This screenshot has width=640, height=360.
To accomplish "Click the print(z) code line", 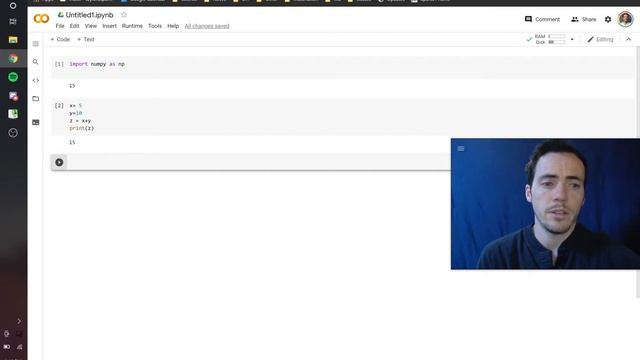I will point(82,128).
